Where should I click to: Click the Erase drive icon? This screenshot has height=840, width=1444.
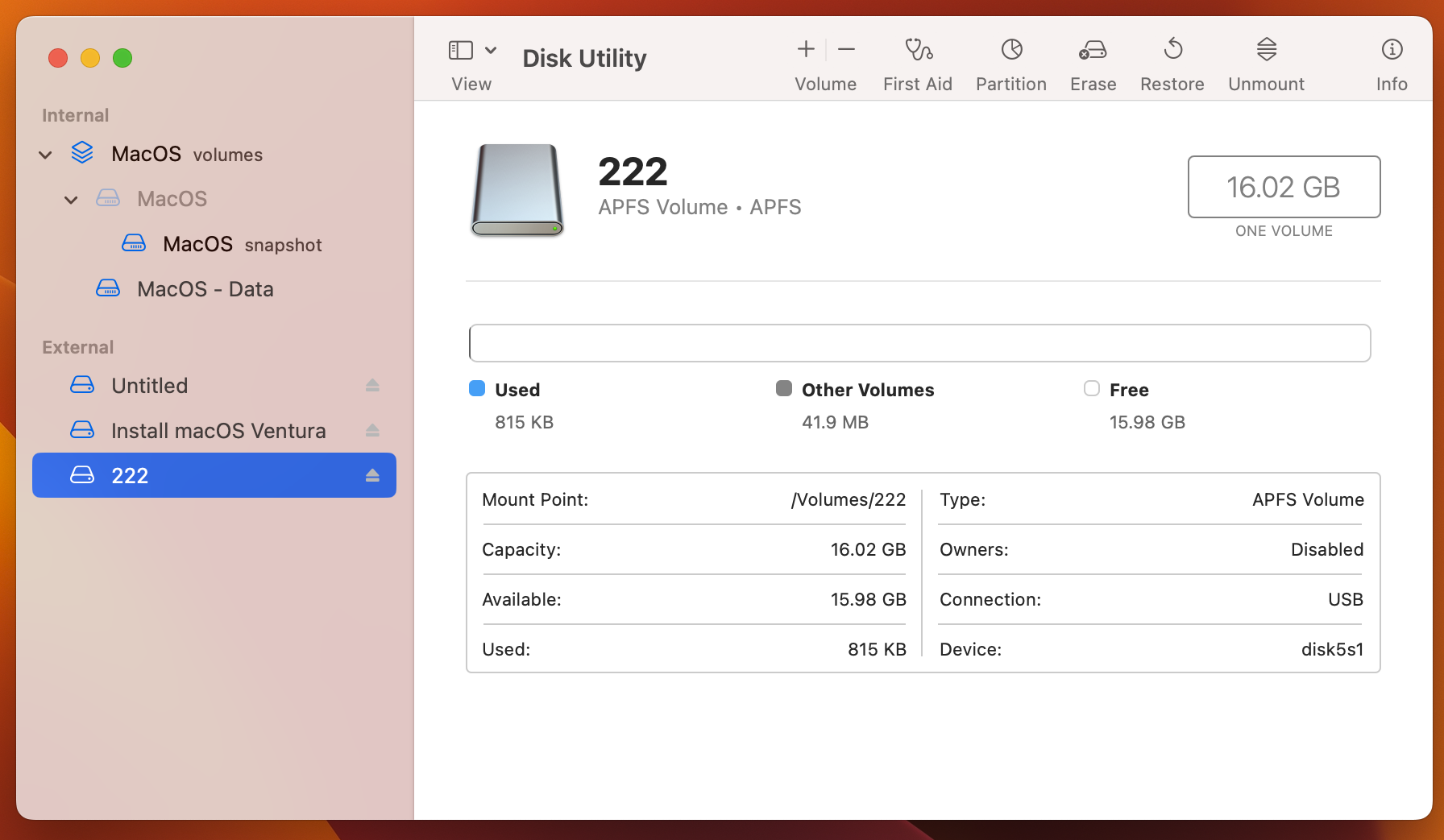click(1093, 51)
